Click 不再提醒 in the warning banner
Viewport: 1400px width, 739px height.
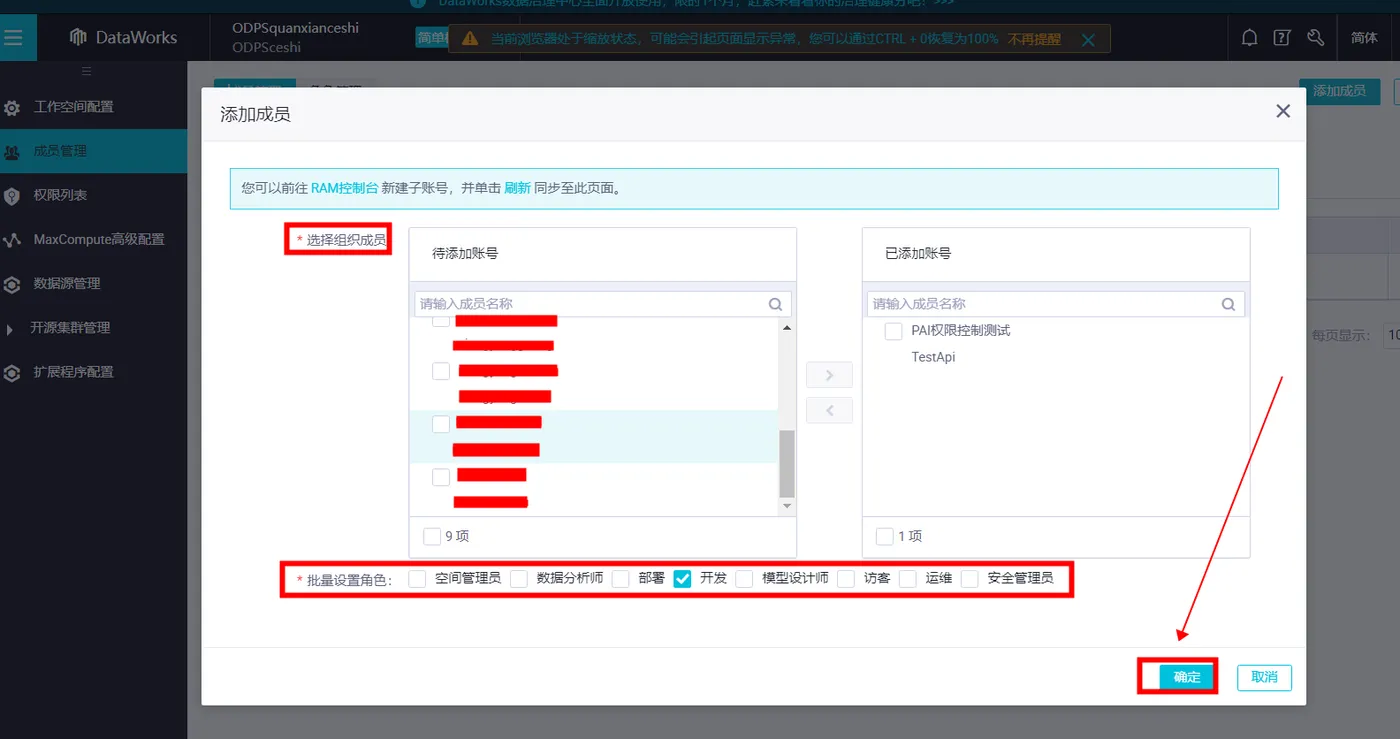(1033, 40)
